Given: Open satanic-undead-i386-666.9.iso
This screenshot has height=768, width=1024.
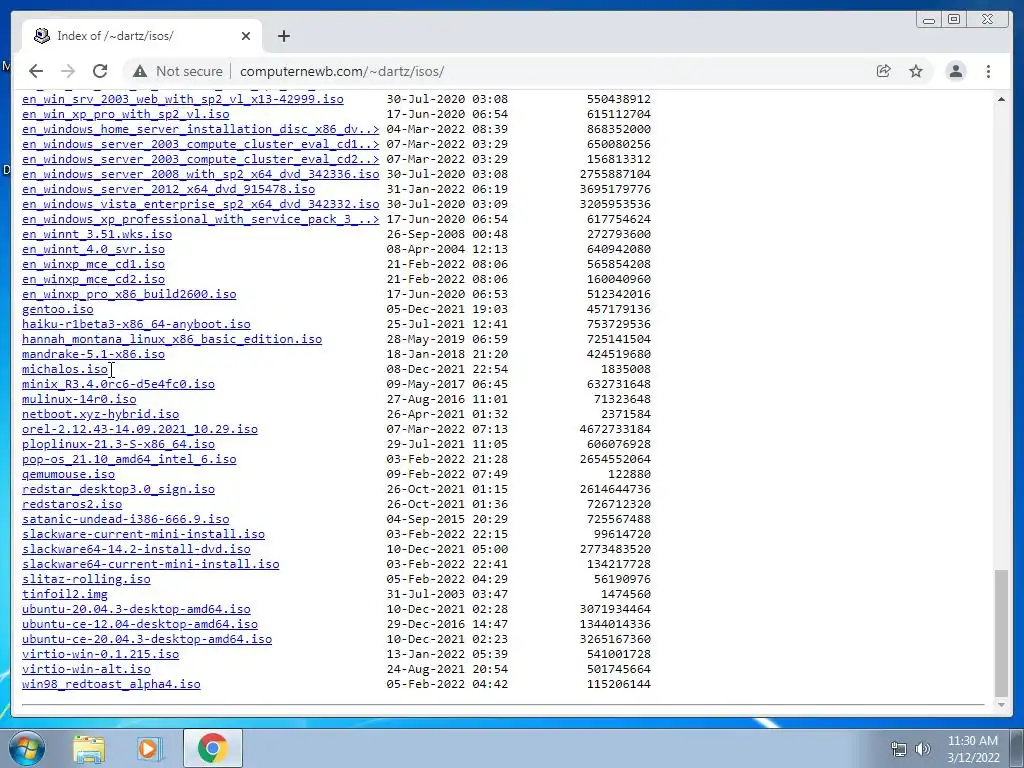Looking at the screenshot, I should click(125, 519).
